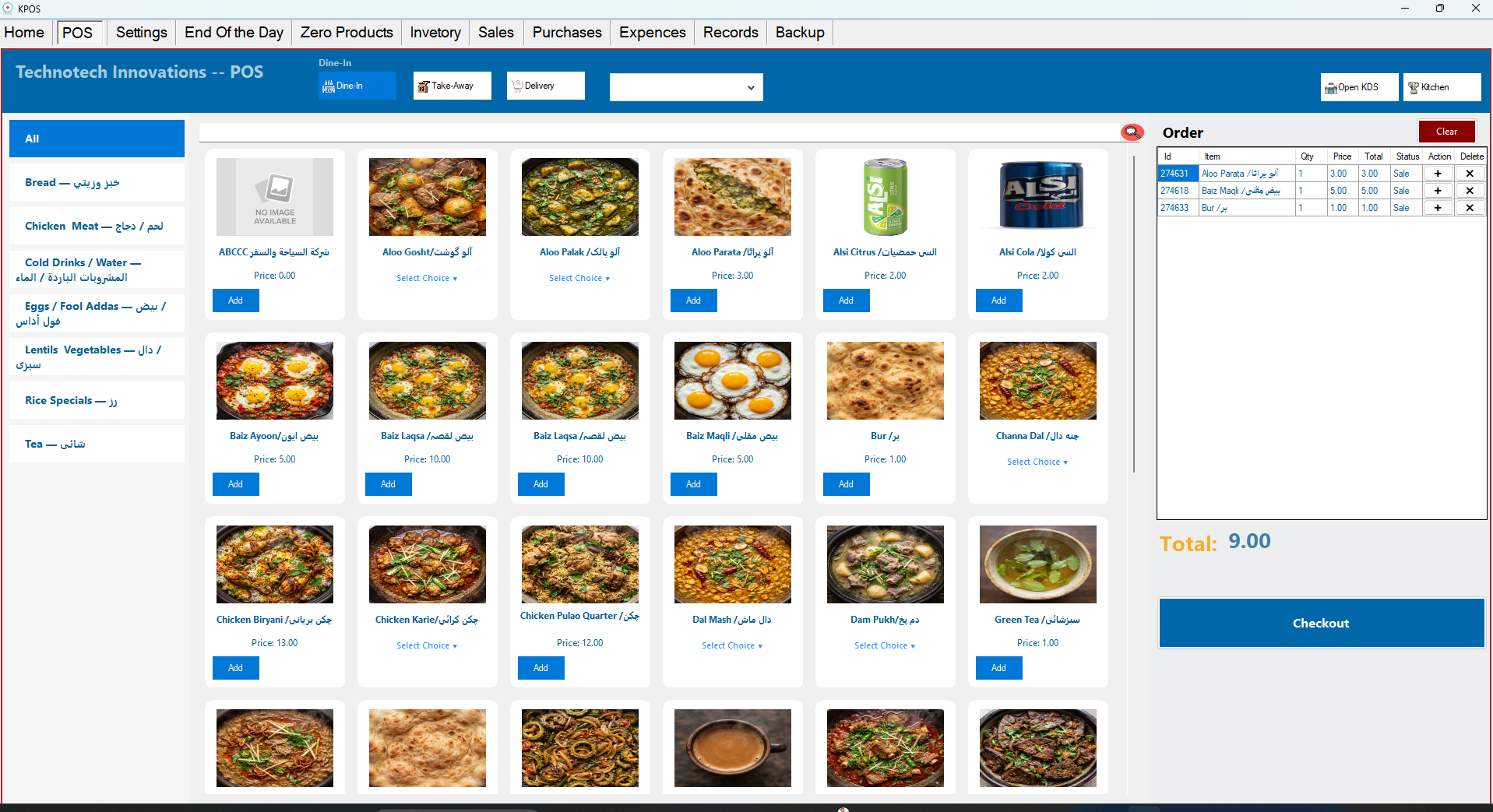Open the KDS screen
Screen dimensions: 1493x812
click(x=1360, y=87)
